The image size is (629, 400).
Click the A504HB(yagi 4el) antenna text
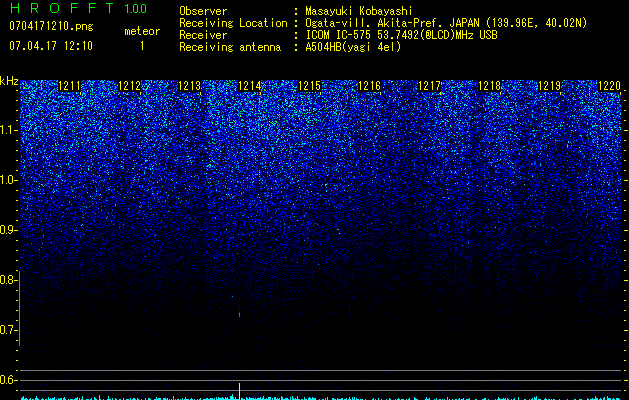pyautogui.click(x=353, y=47)
